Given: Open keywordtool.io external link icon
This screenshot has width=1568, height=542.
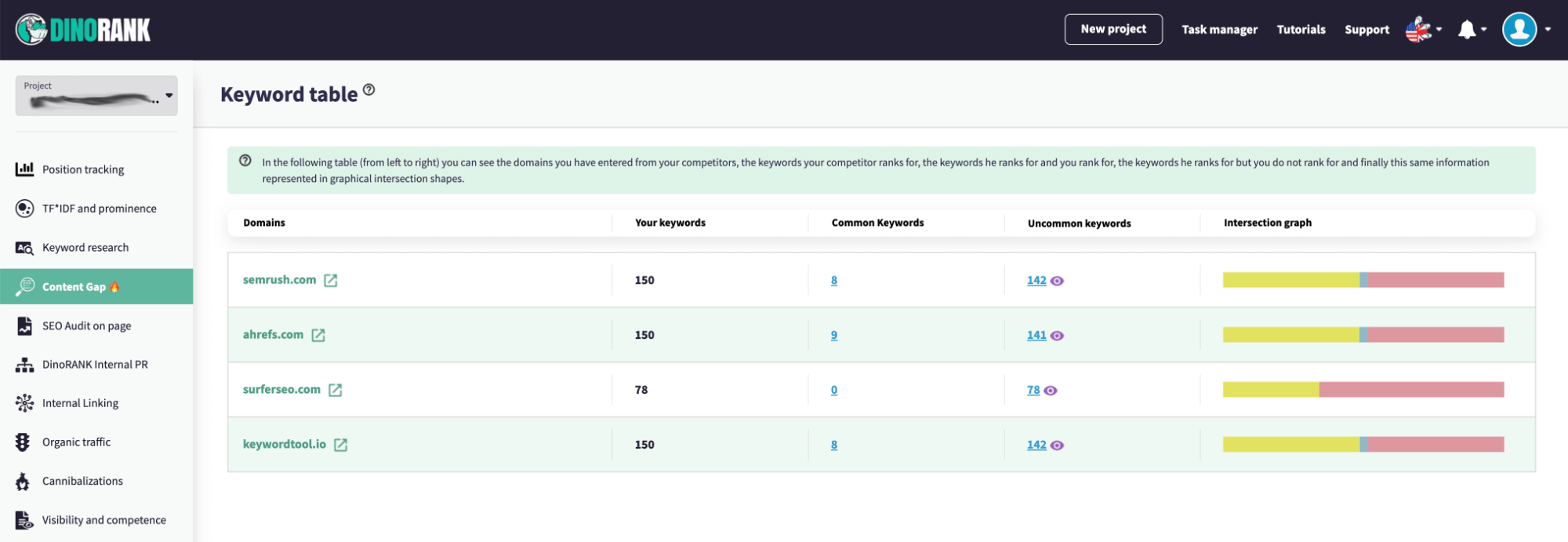Looking at the screenshot, I should point(340,445).
